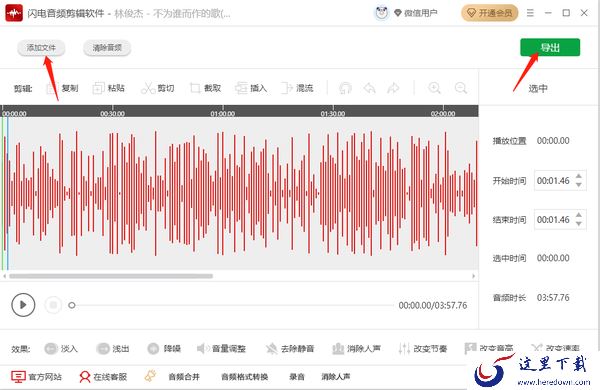The width and height of the screenshot is (600, 390).
Task: Click the restore-all icon beside the undo arrow
Action: pyautogui.click(x=345, y=88)
